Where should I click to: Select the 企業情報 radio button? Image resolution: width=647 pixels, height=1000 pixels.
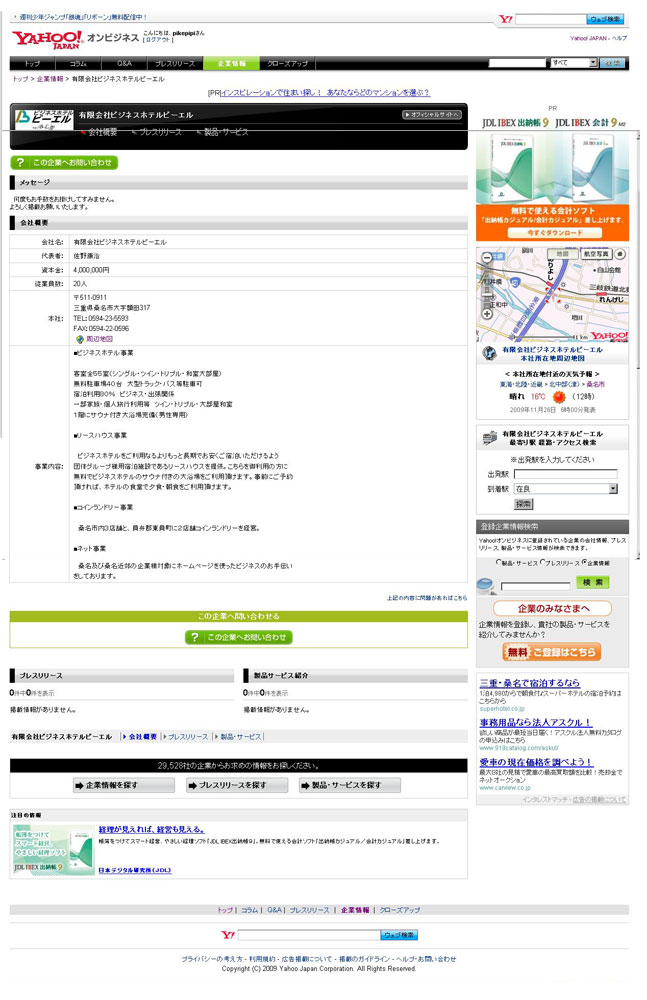584,562
